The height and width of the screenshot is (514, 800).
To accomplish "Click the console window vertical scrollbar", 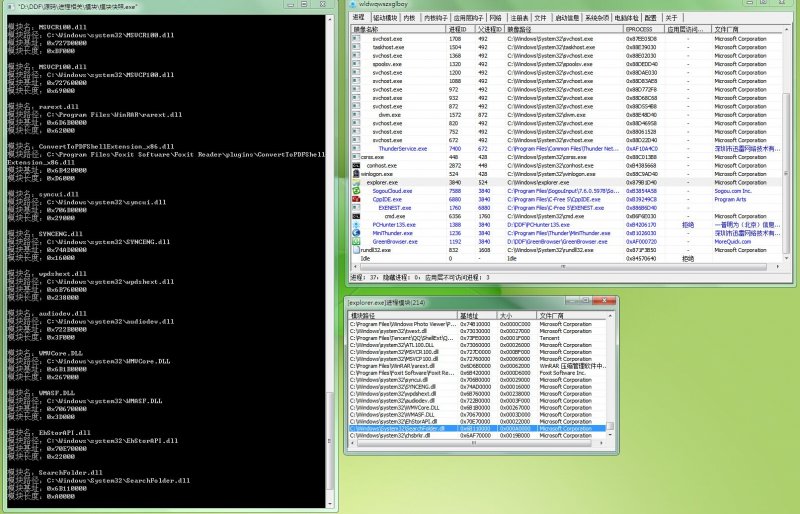I will tap(330, 262).
